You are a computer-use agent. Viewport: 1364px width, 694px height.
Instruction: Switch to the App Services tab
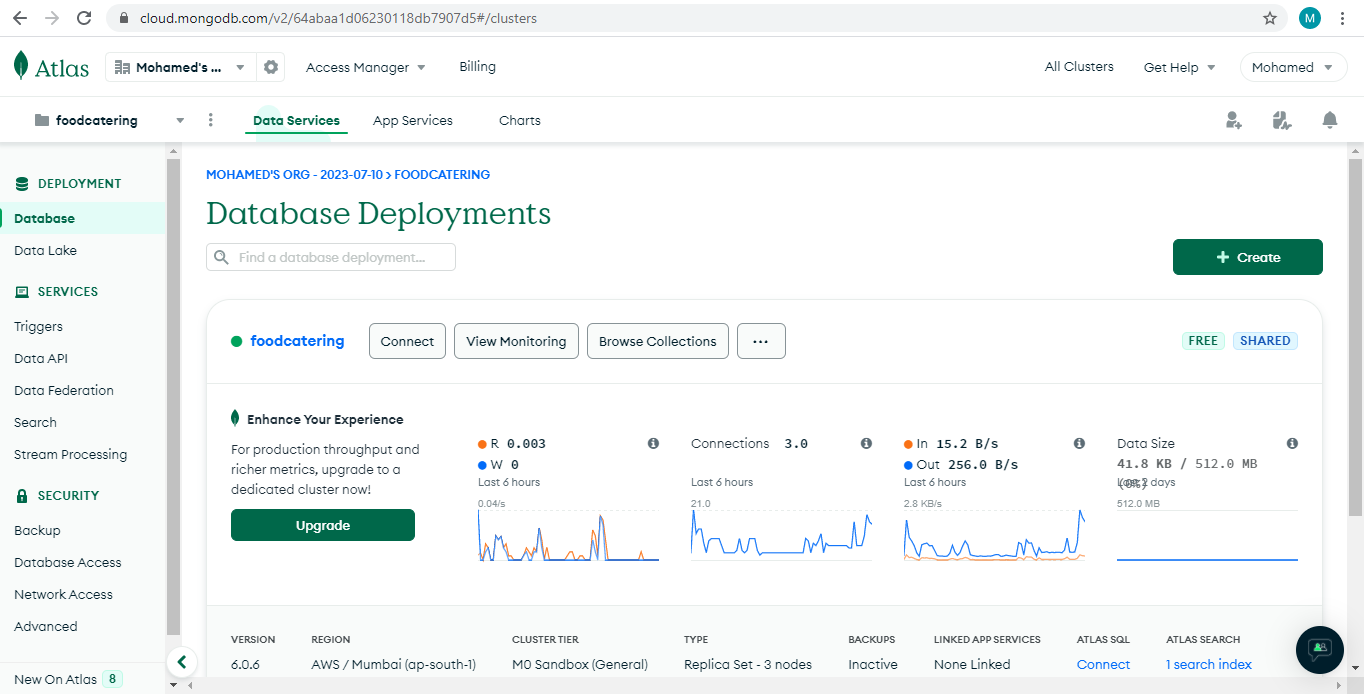click(412, 120)
